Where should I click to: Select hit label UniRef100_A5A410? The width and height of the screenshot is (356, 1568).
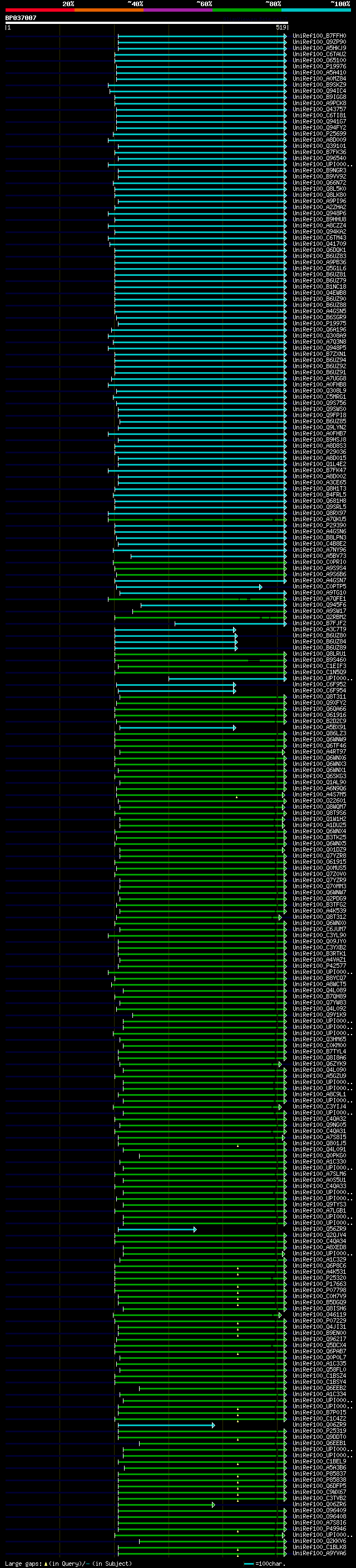pos(319,72)
